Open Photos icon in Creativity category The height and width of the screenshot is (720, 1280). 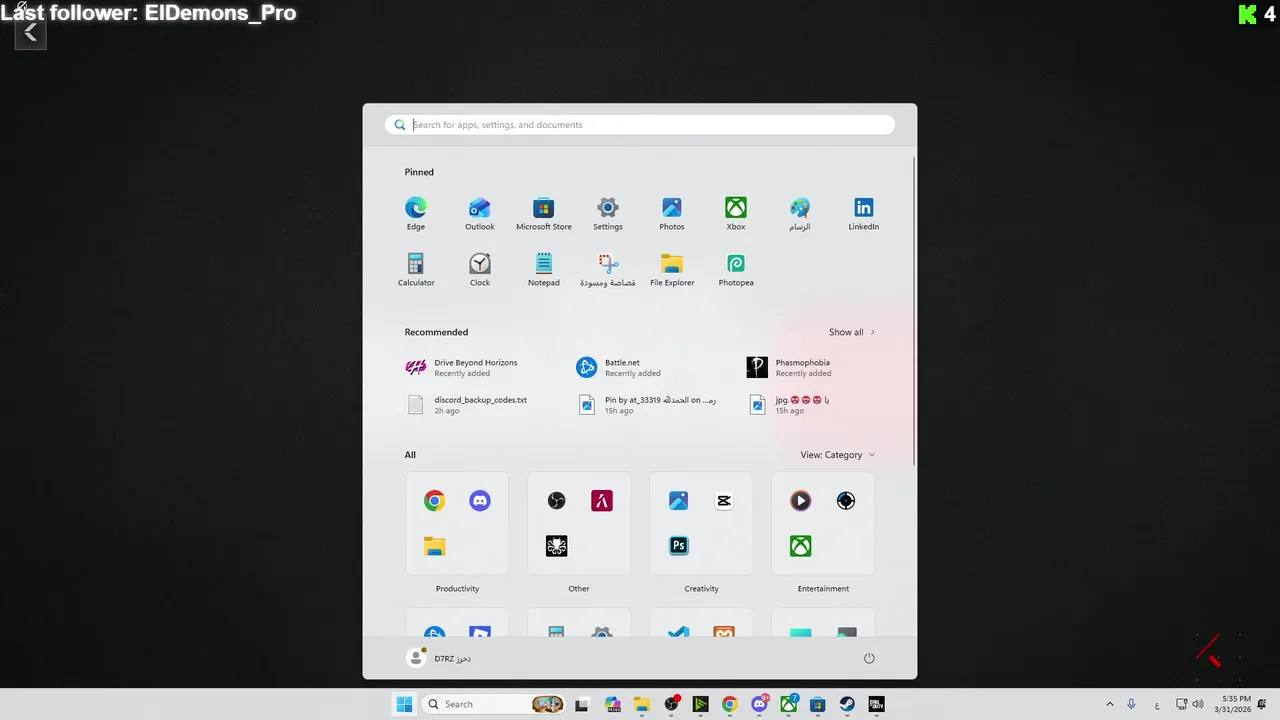[679, 501]
